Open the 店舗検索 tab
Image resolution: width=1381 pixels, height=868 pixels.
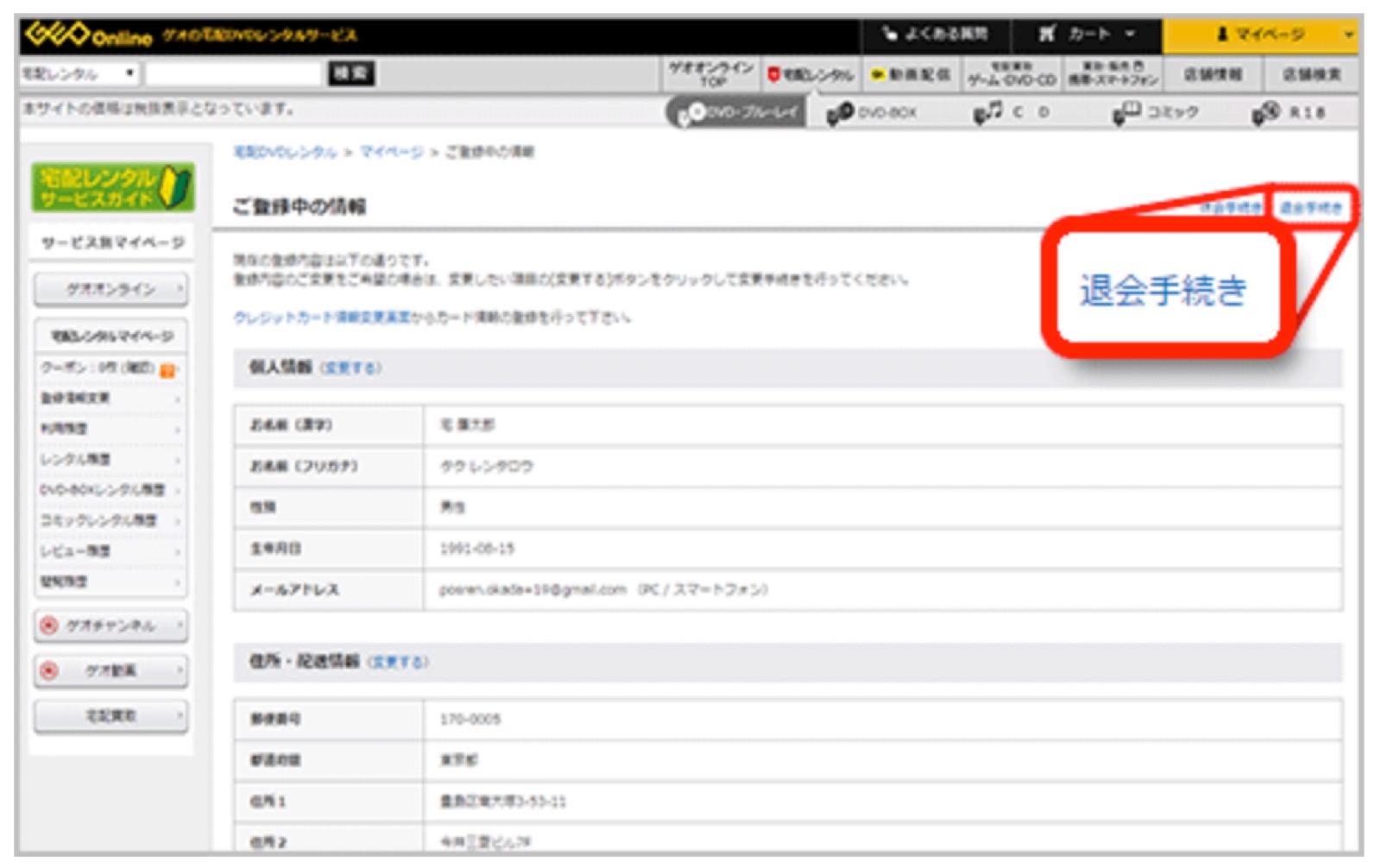coord(1310,75)
